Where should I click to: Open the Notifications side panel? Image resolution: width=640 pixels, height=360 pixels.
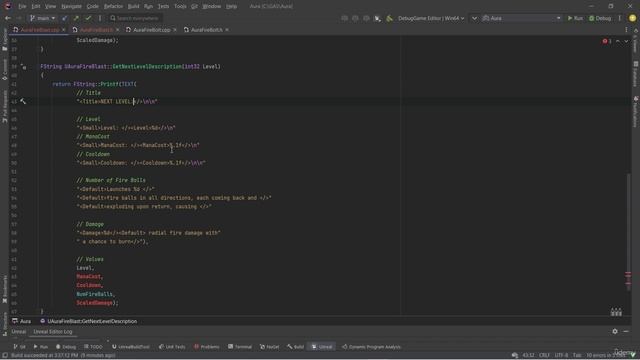tap(636, 111)
